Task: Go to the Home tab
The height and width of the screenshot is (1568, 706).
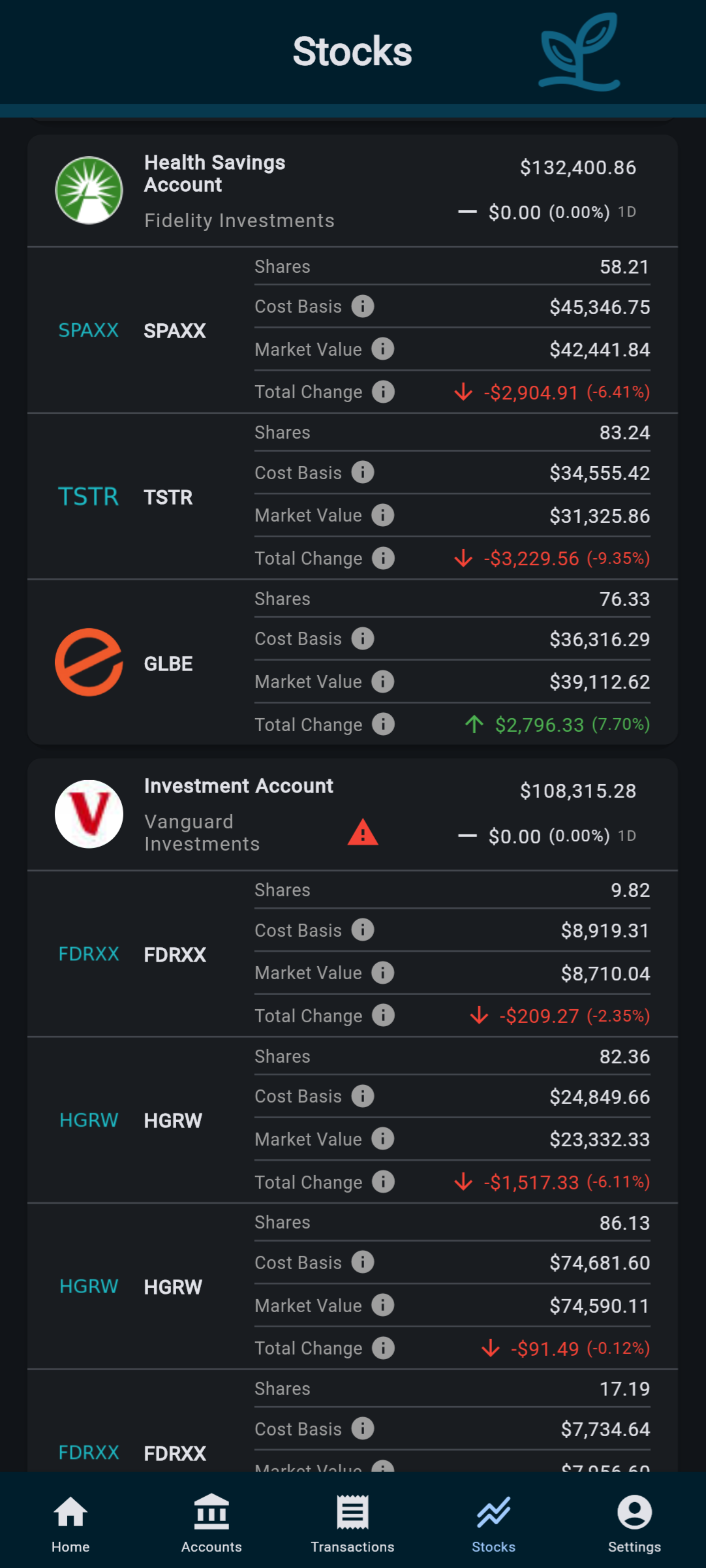Action: (70, 1524)
